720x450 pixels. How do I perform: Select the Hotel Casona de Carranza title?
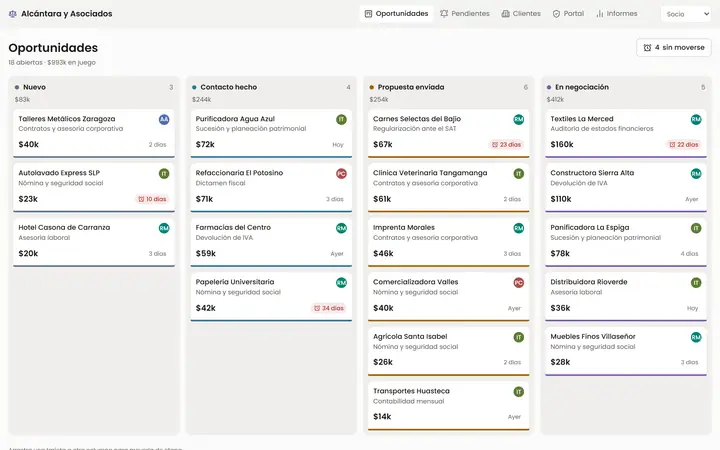[x=64, y=227]
